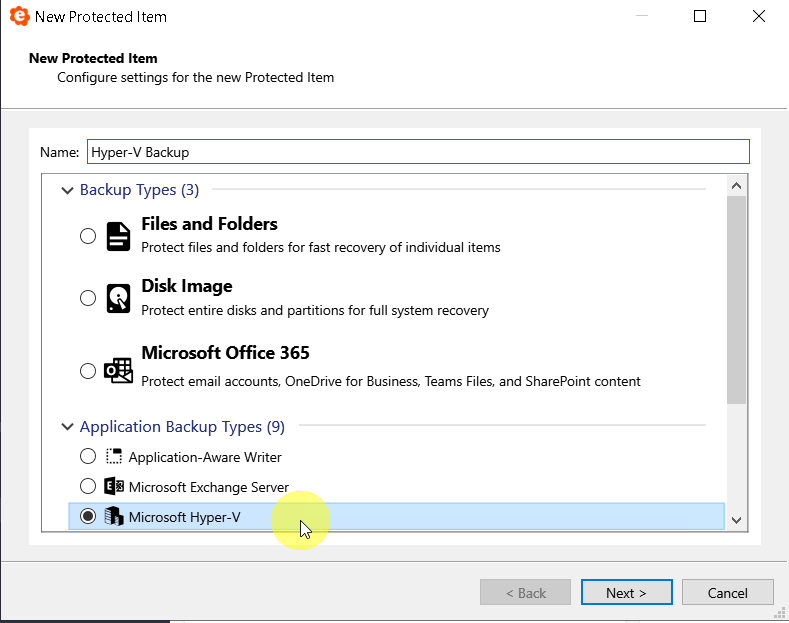Select Application-Aware Writer radio button
The height and width of the screenshot is (623, 789).
88,457
